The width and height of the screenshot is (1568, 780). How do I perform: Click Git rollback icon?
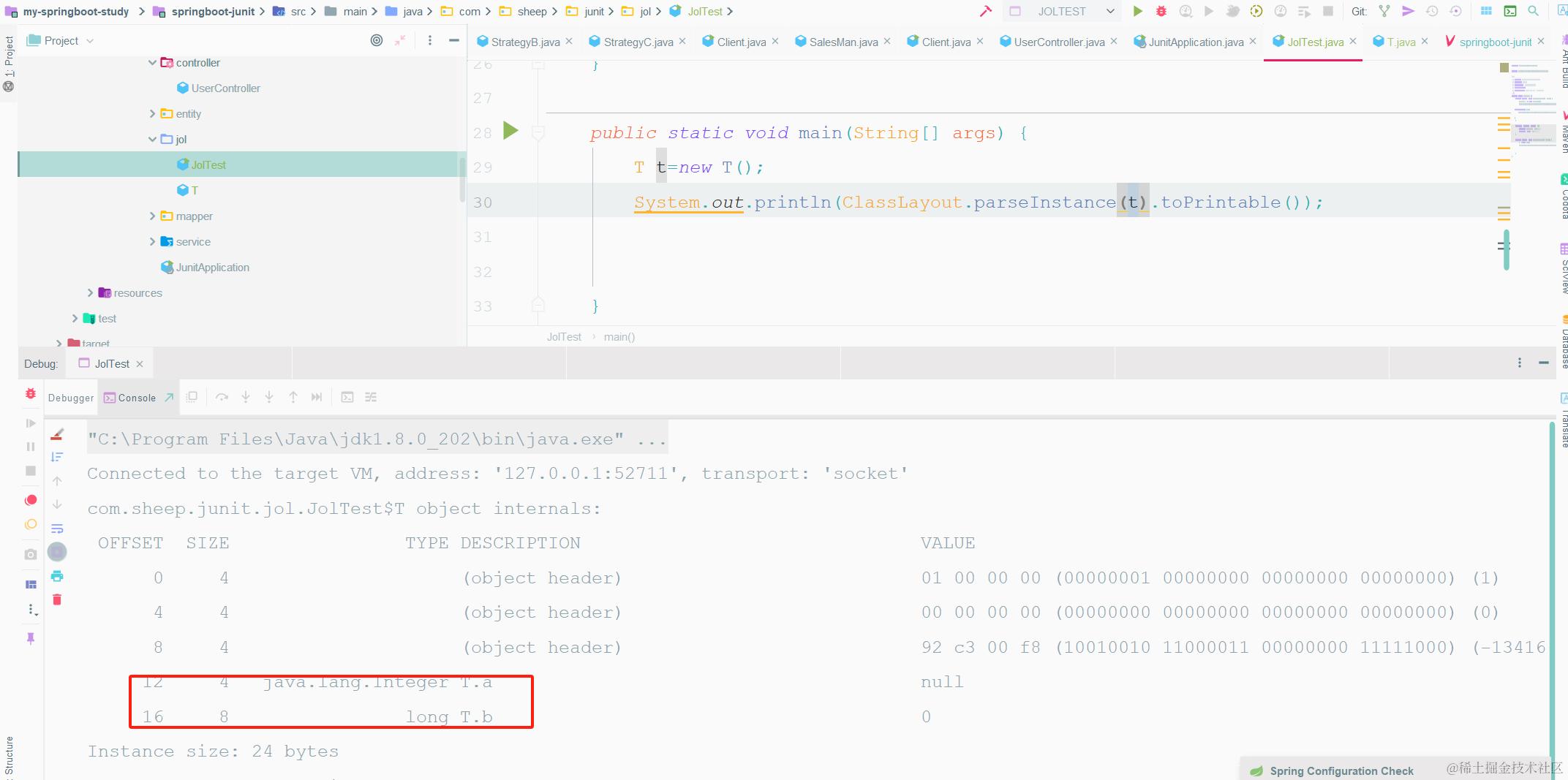1455,11
